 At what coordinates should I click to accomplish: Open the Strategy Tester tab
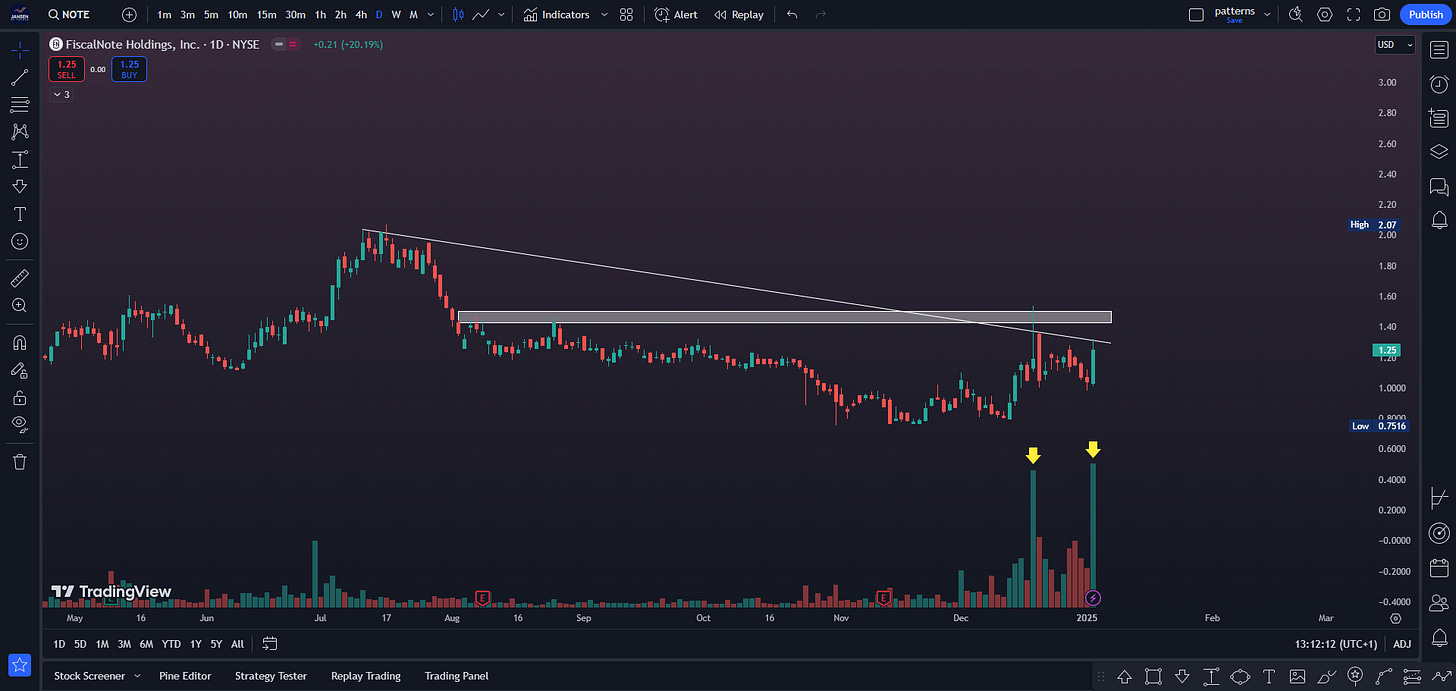click(271, 676)
